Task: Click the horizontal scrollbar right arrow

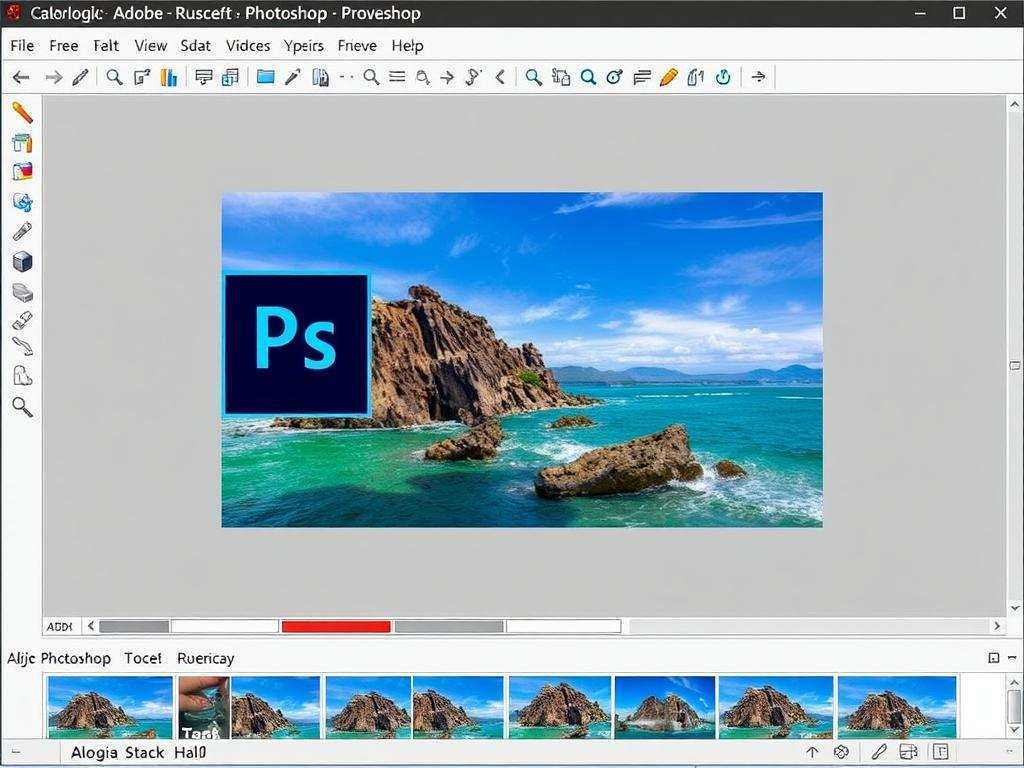Action: point(996,627)
